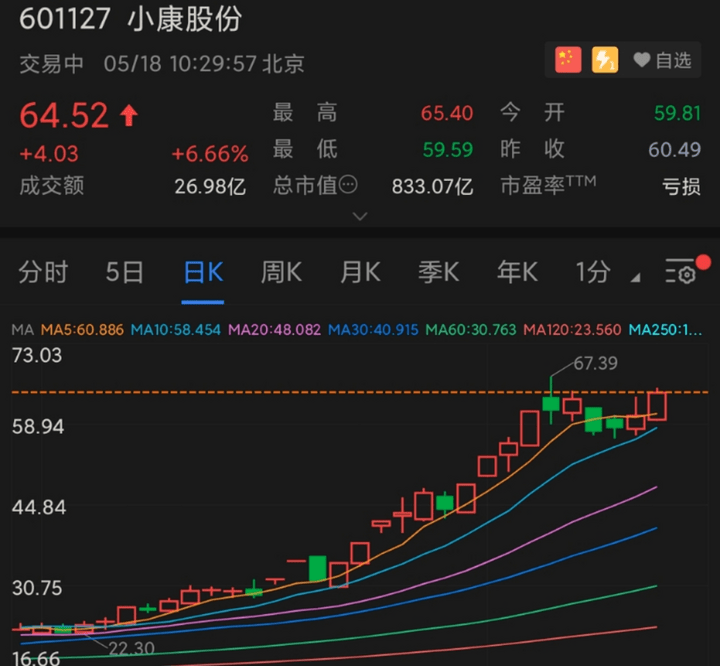Switch to 季K chart tab
Viewport: 720px width, 666px height.
pyautogui.click(x=439, y=272)
